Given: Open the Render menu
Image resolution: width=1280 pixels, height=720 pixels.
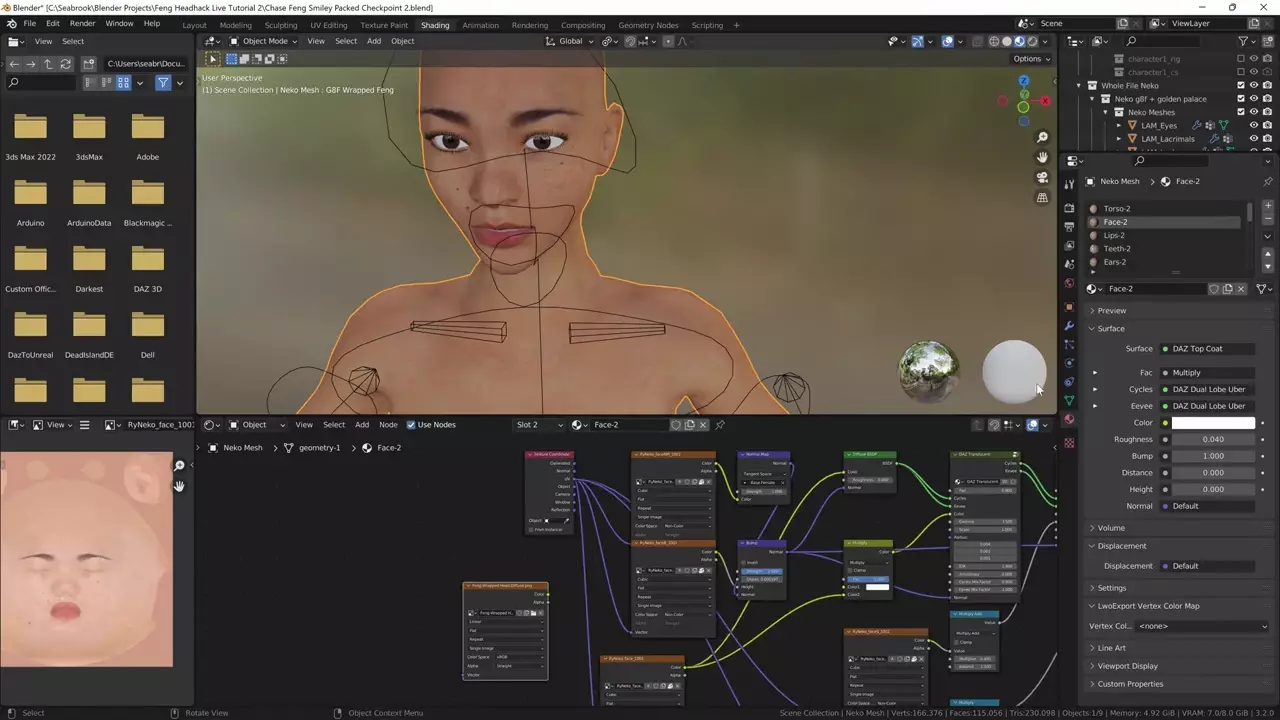Looking at the screenshot, I should [83, 23].
